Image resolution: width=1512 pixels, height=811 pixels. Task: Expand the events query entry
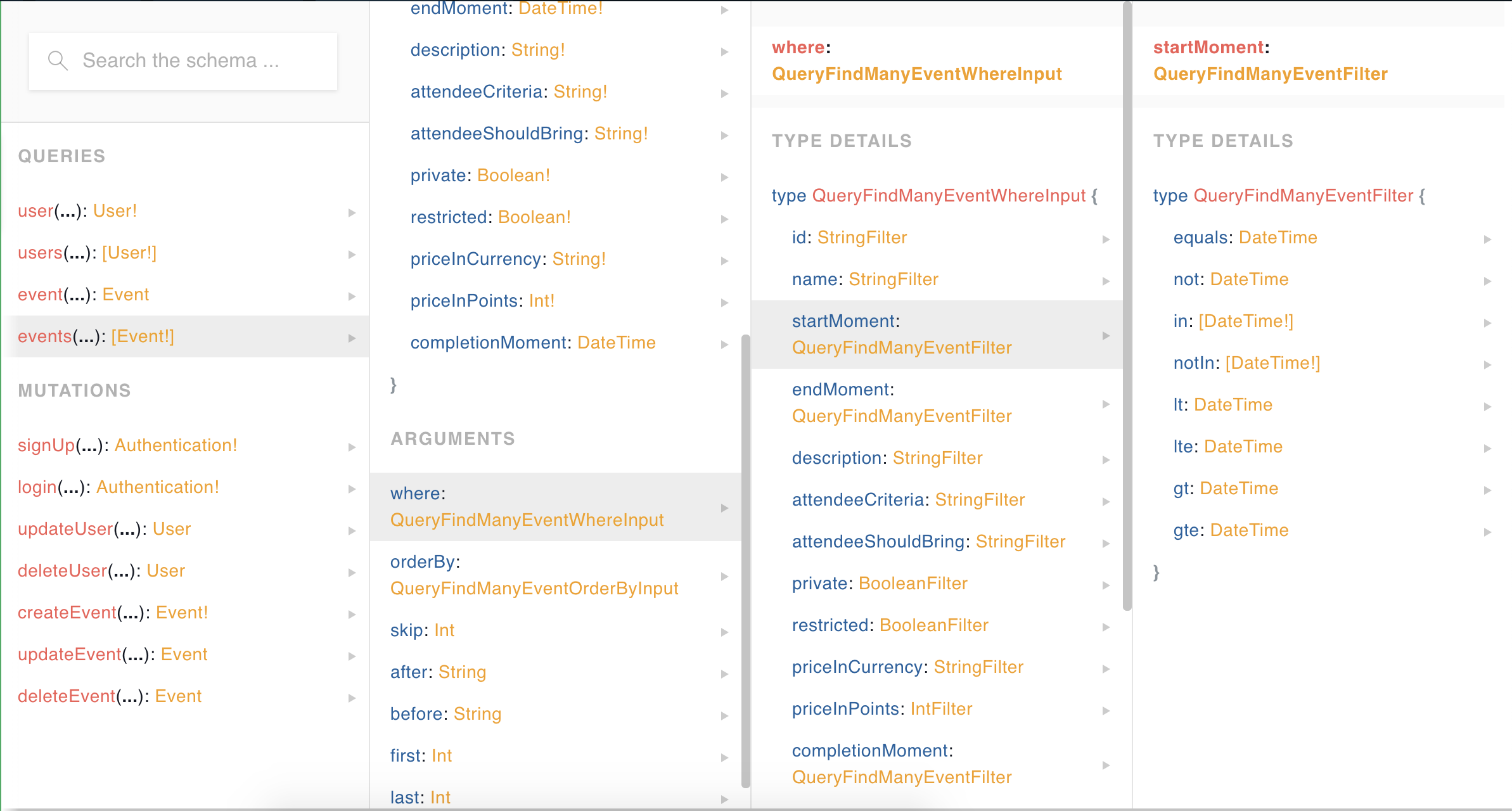(x=95, y=336)
